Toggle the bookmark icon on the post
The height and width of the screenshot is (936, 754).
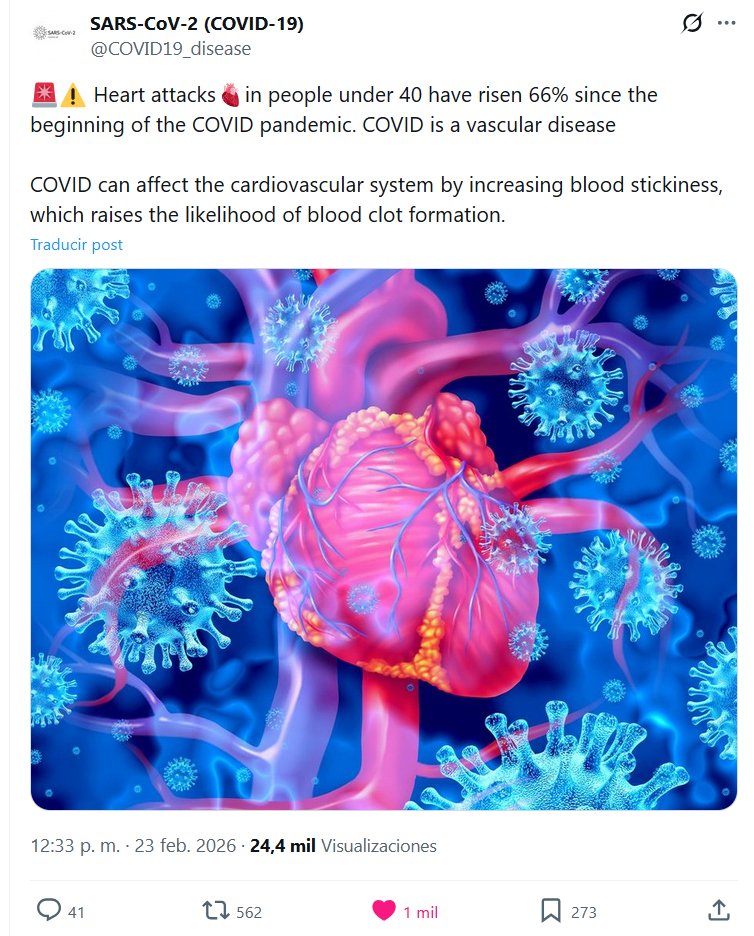[x=550, y=910]
